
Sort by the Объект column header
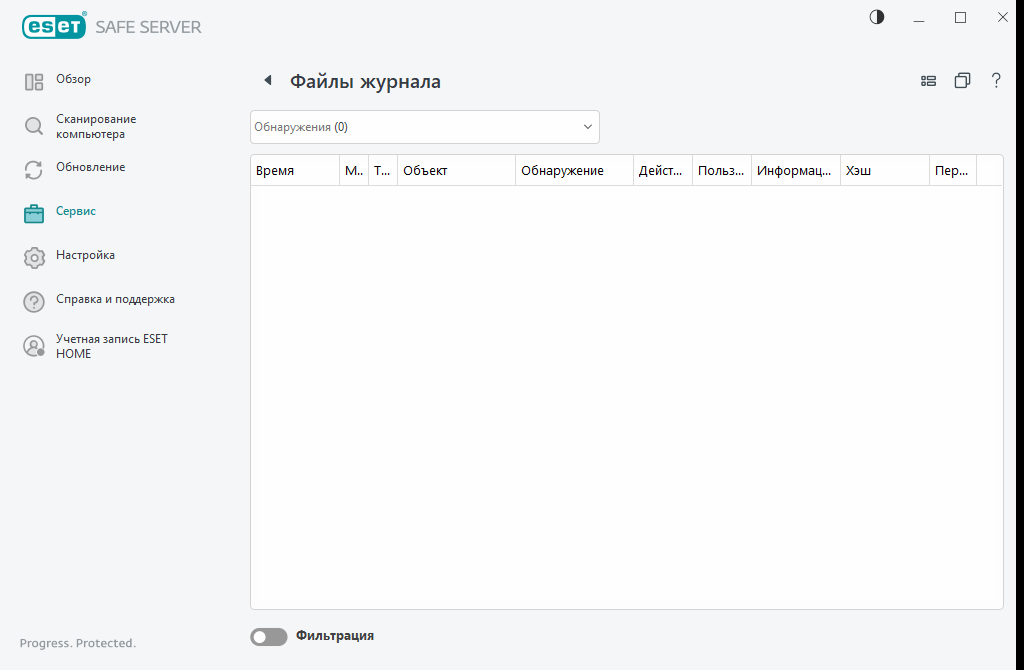pos(456,170)
